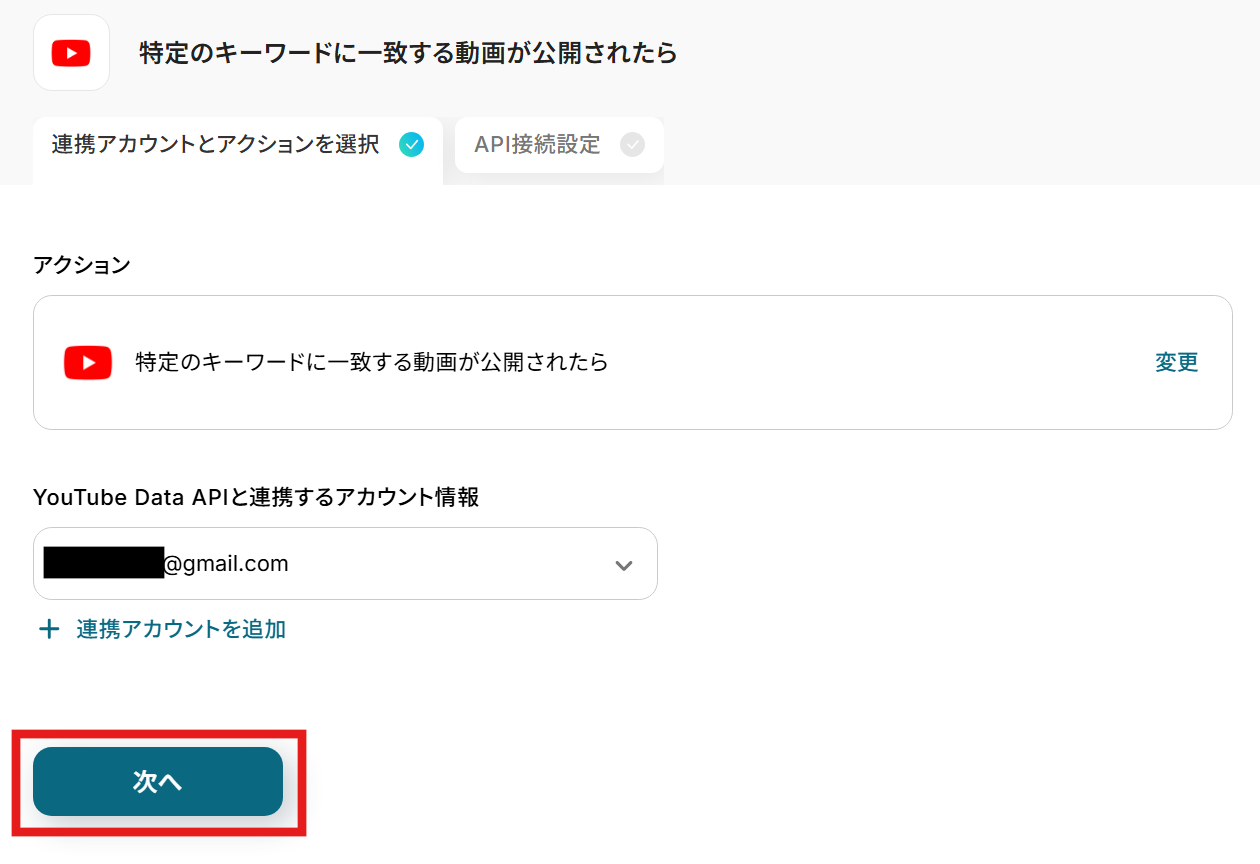The width and height of the screenshot is (1260, 864).
Task: Click the 変更 link in the action card
Action: (x=1176, y=362)
